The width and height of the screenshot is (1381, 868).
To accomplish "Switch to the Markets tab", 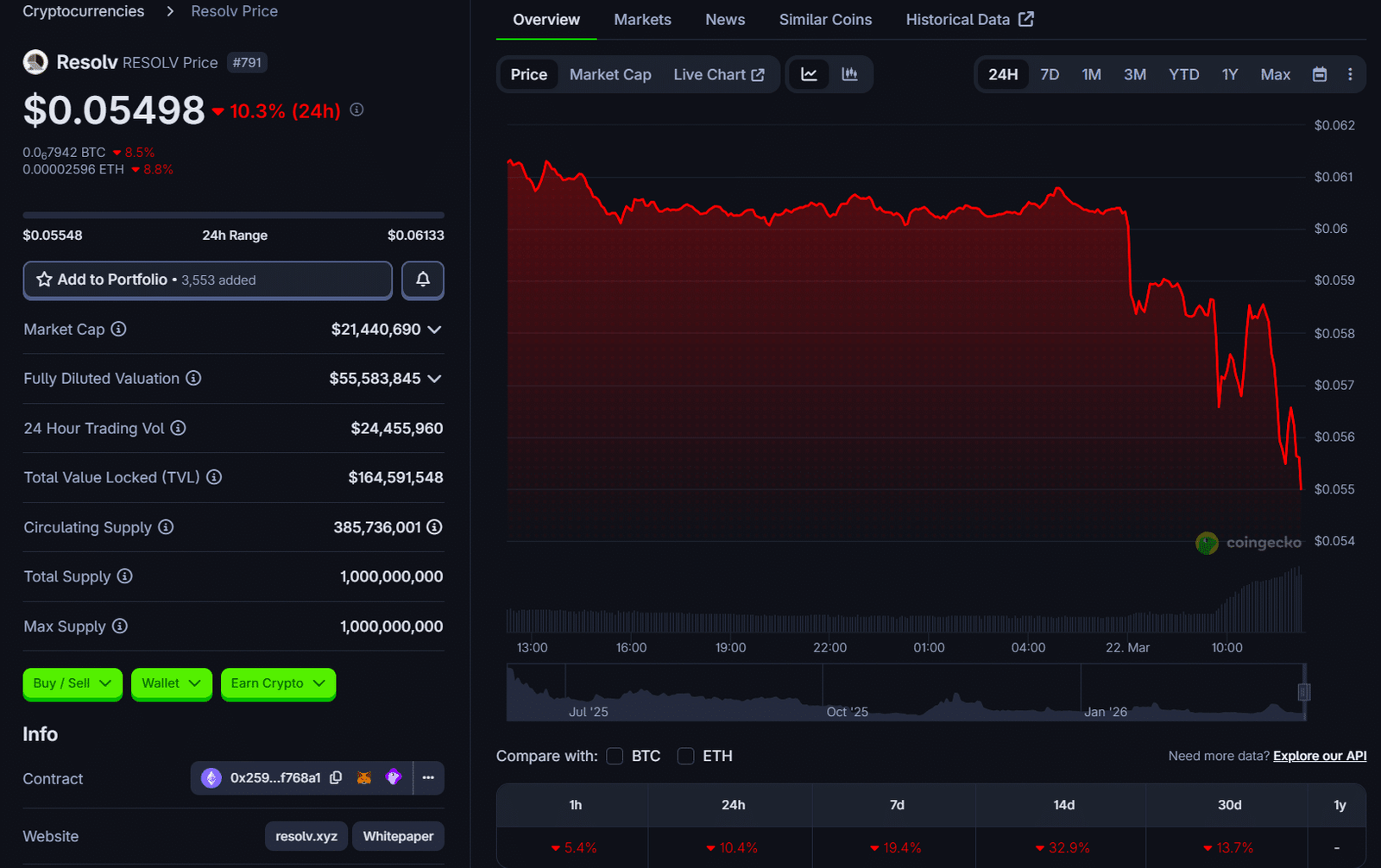I will pos(642,20).
